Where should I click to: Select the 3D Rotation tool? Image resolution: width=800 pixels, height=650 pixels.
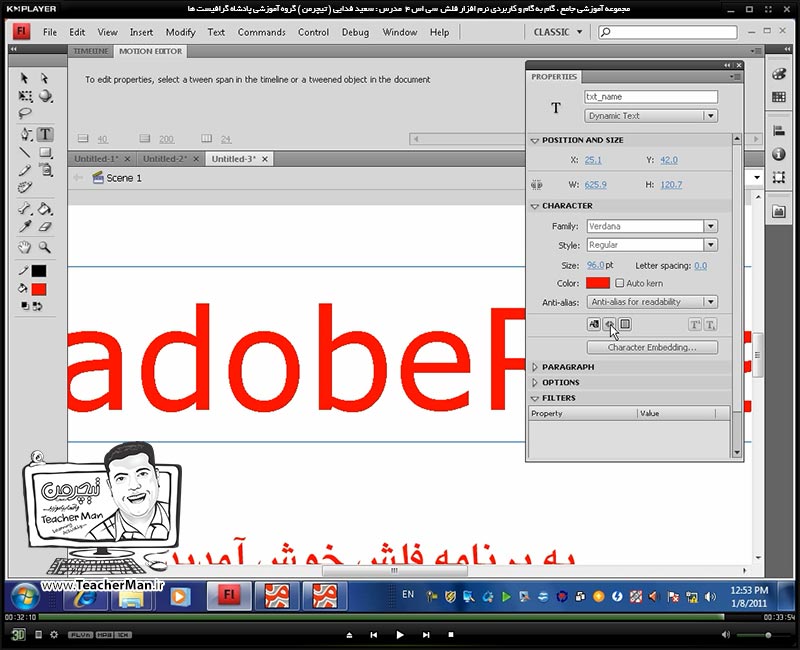coord(45,96)
